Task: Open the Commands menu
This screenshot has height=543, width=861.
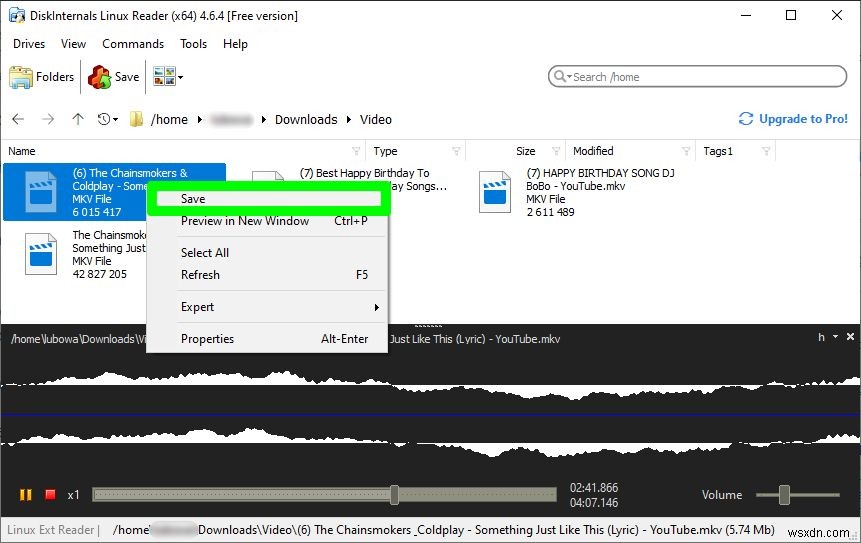Action: [x=133, y=44]
